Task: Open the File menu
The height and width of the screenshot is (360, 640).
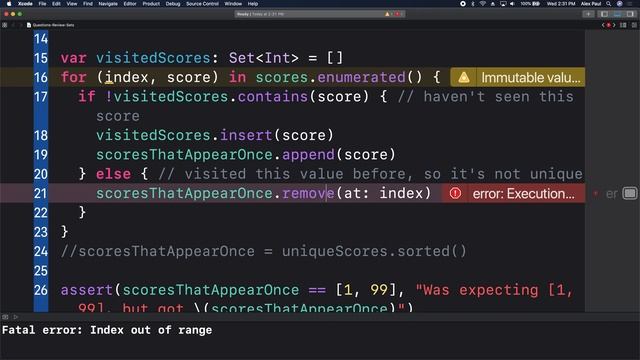Action: click(42, 4)
